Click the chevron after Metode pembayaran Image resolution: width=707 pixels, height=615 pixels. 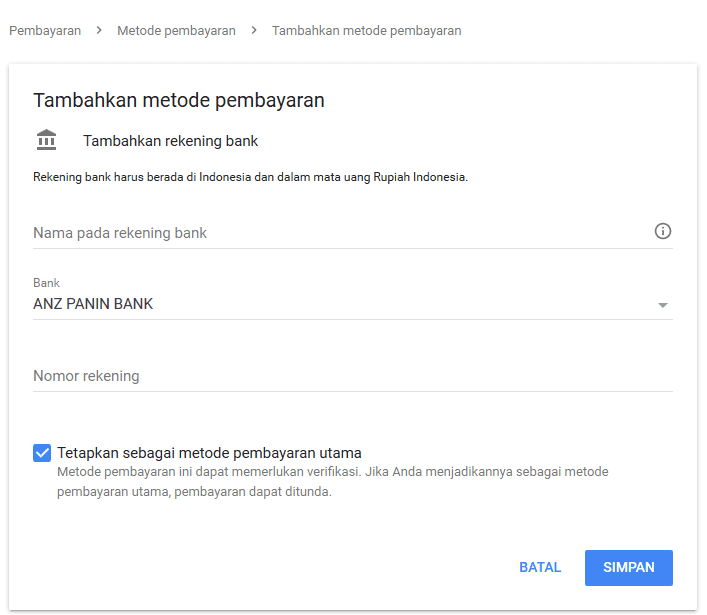254,30
